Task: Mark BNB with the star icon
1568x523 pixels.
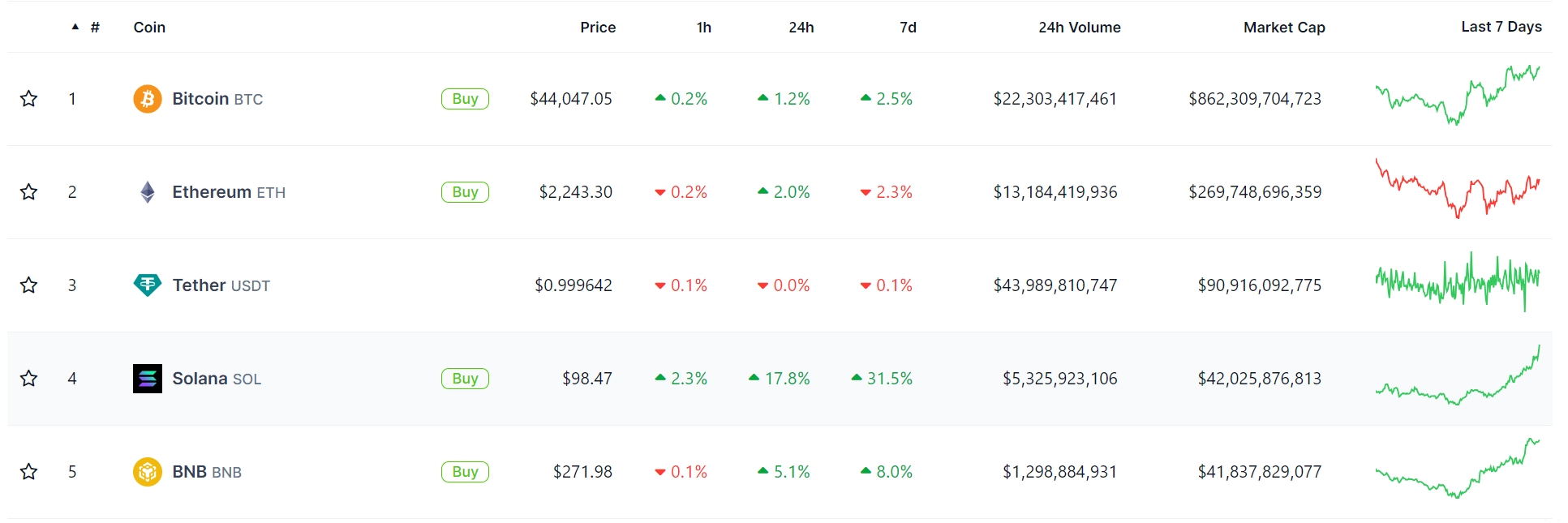Action: point(29,472)
